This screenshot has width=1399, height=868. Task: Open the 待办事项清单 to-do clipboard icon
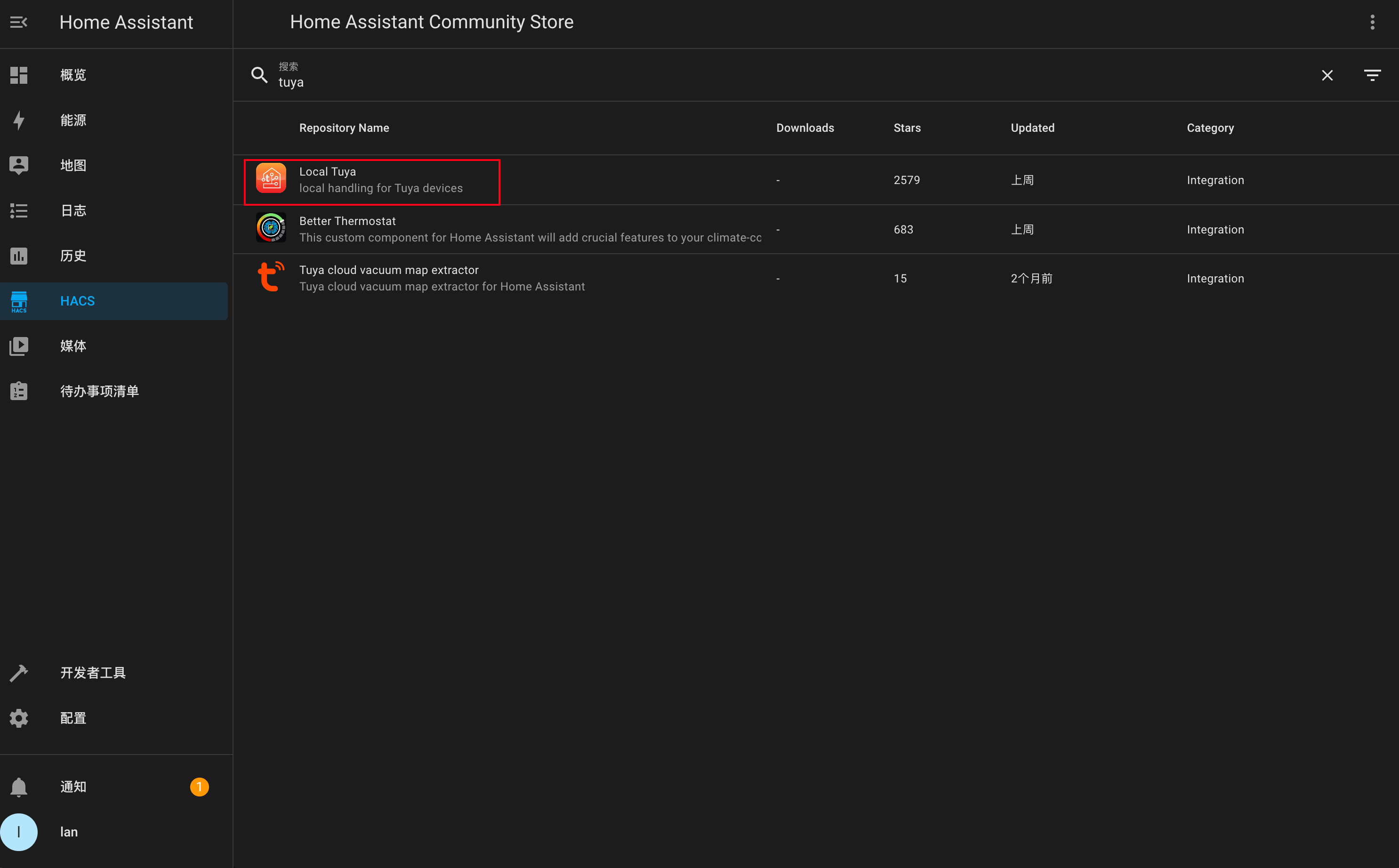pyautogui.click(x=19, y=391)
